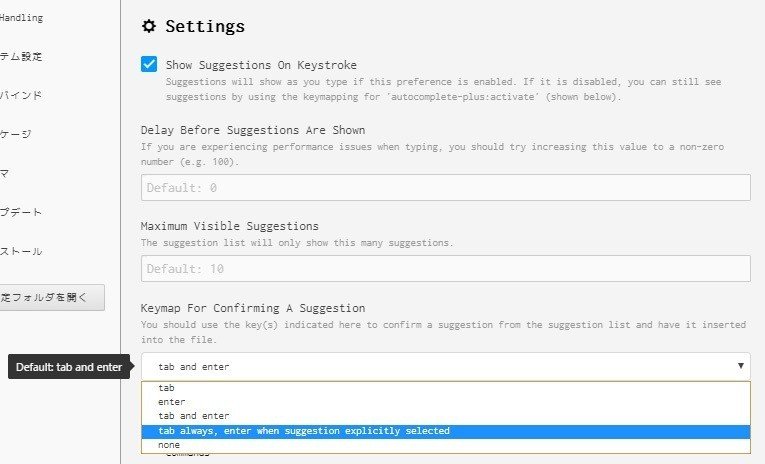Click the Delay Before Suggestions input field
Viewport: 765px width, 464px height.
coord(445,187)
